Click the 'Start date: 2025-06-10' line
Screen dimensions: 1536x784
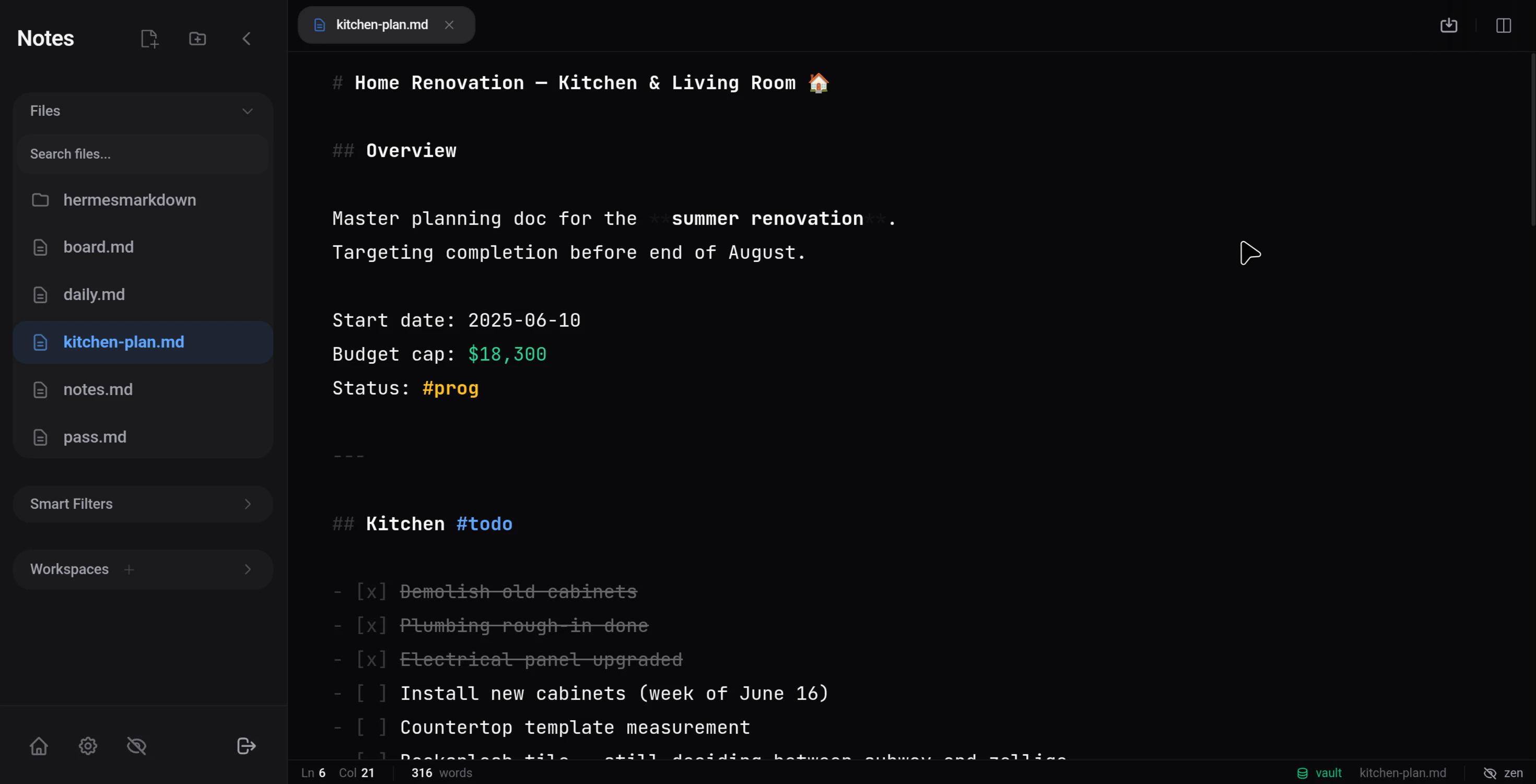(456, 320)
